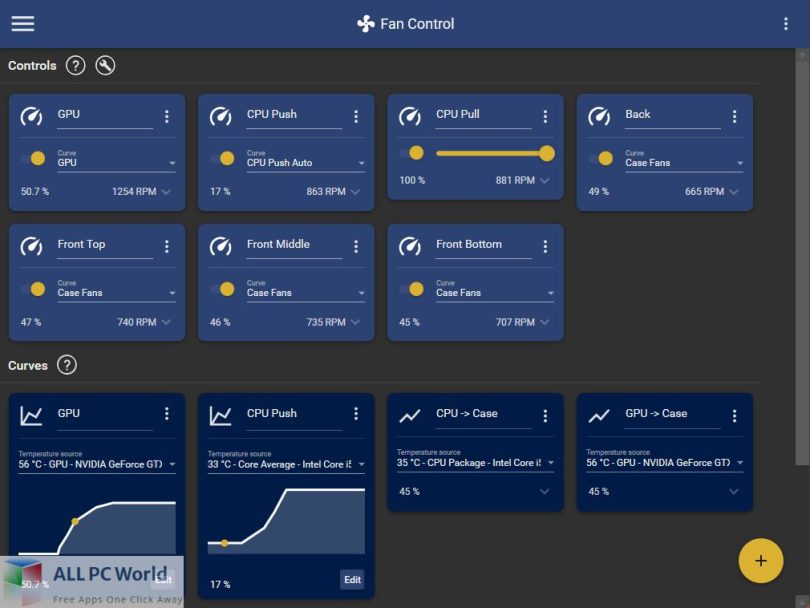Expand the GPU -> Case 45 % details chevron
Image resolution: width=810 pixels, height=608 pixels.
(734, 491)
